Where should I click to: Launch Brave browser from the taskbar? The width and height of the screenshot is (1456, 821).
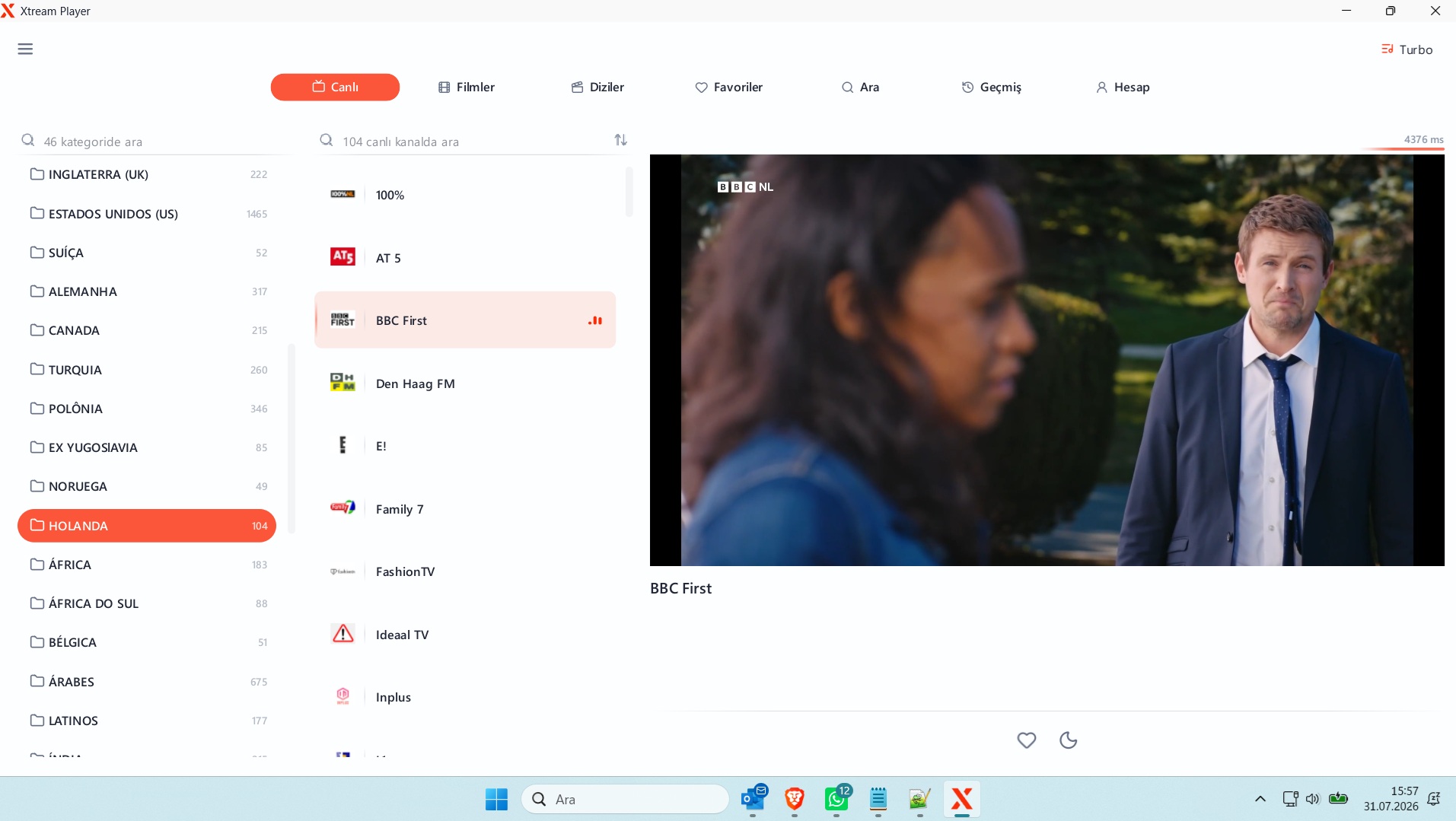795,799
